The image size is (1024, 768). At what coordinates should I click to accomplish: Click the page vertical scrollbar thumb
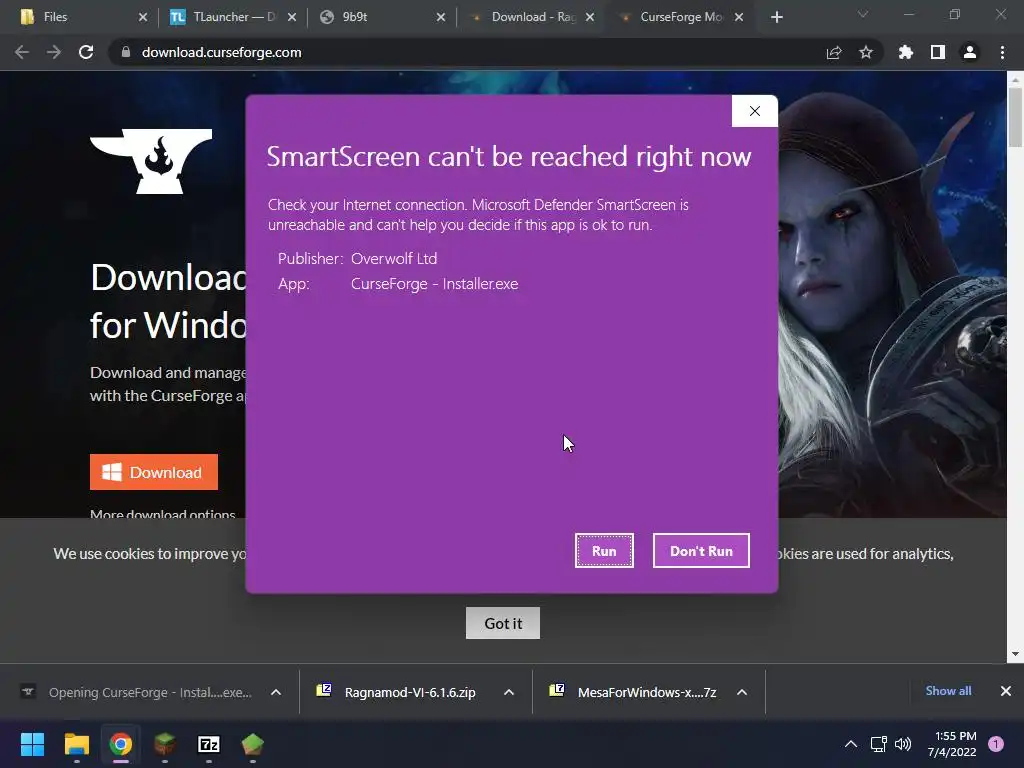(x=1015, y=118)
